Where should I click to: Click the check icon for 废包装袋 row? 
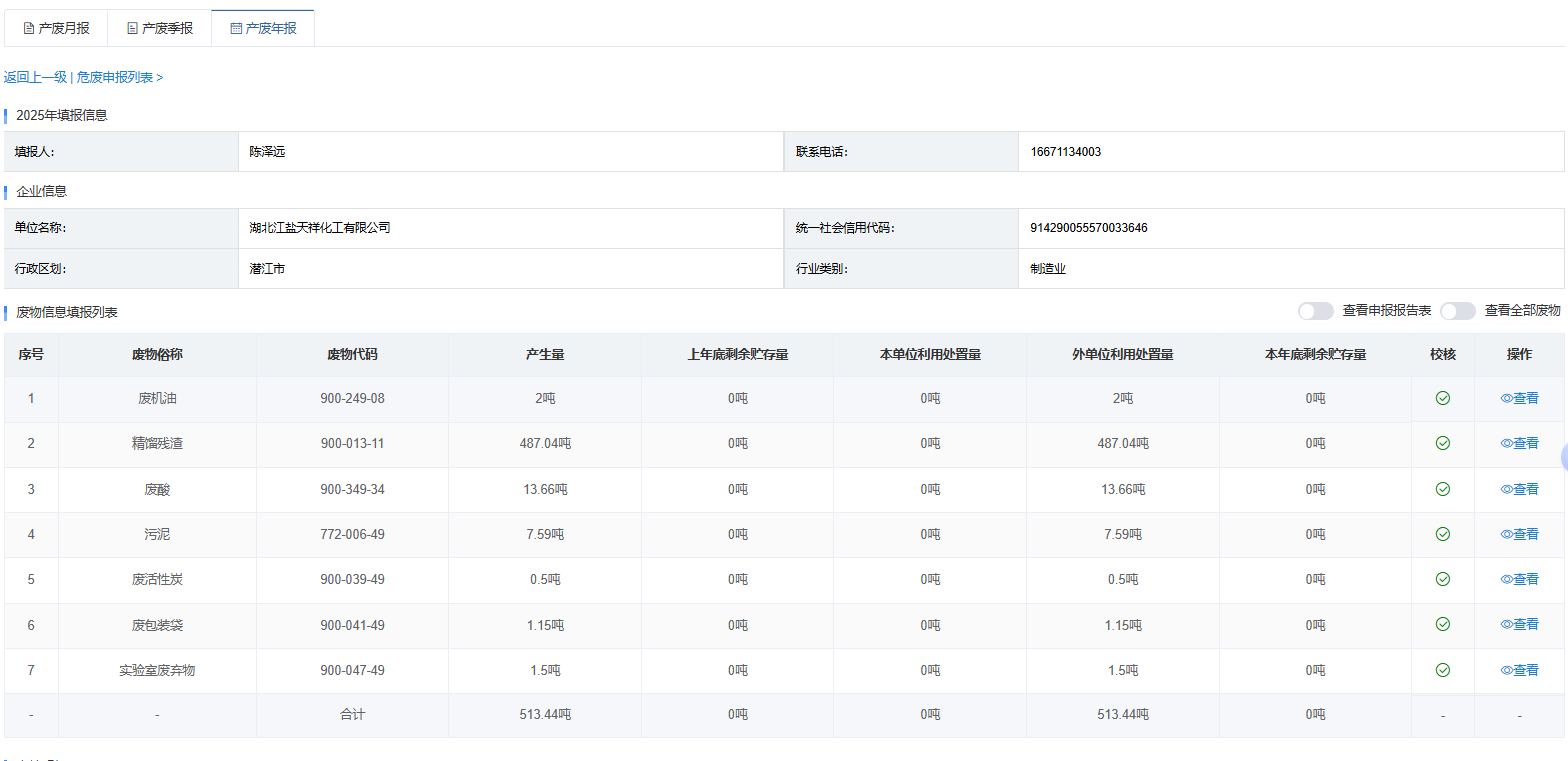pos(1442,624)
